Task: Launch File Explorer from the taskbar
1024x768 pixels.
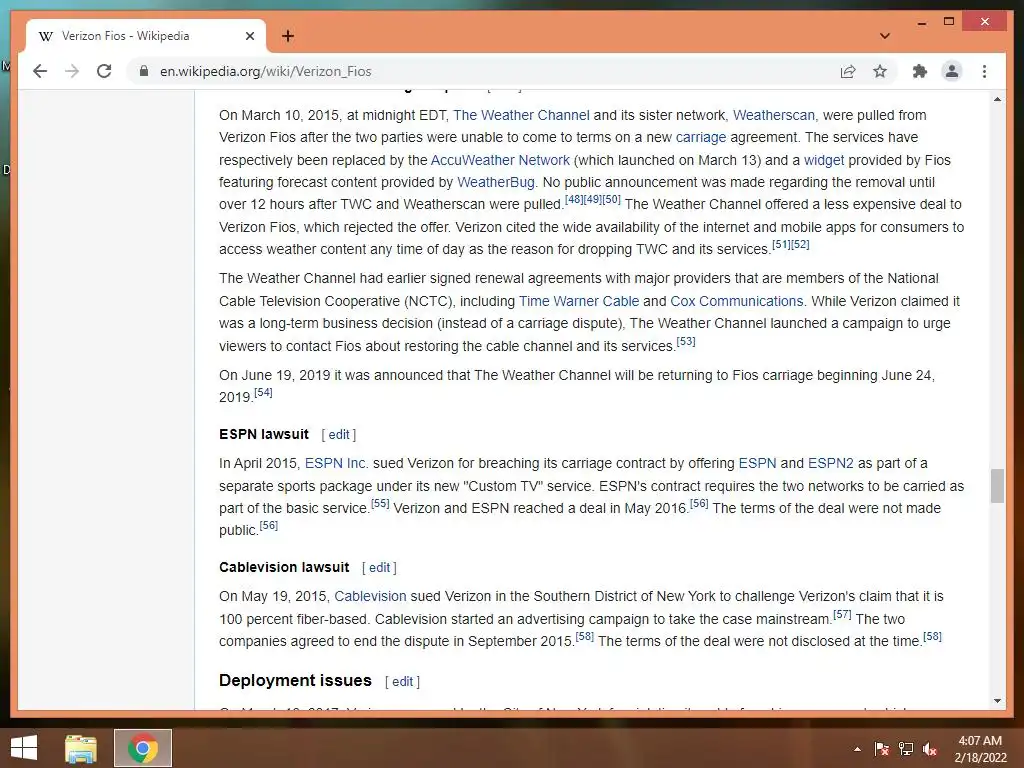Action: [x=80, y=748]
